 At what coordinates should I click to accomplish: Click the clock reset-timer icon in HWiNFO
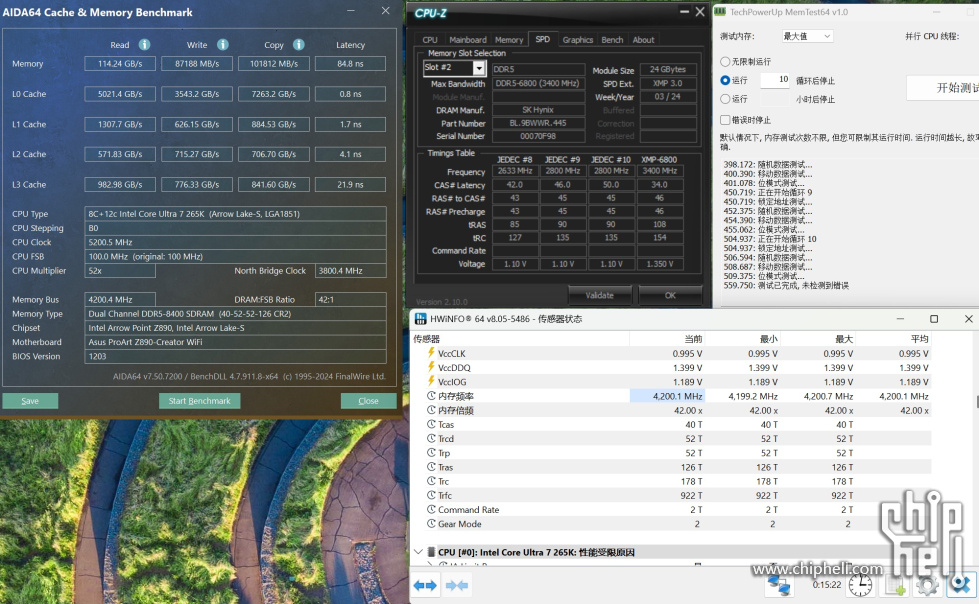pos(860,585)
